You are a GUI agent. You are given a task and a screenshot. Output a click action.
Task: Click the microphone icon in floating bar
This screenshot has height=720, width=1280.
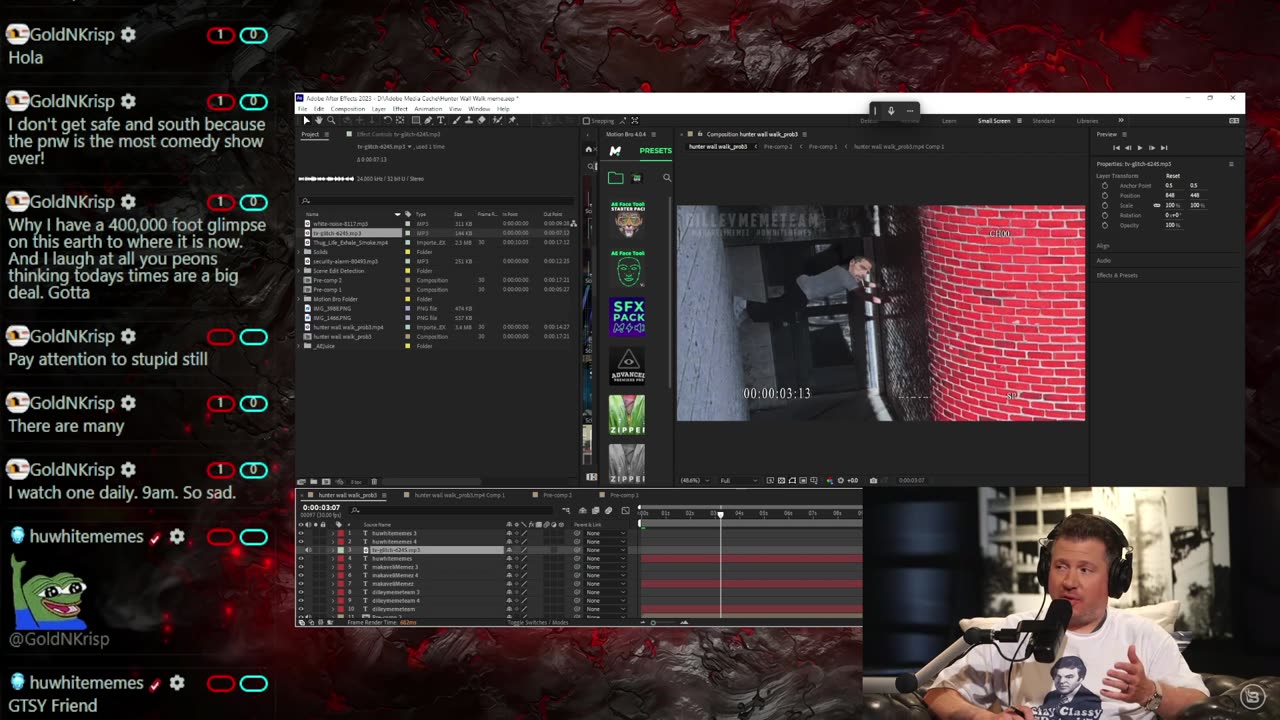(891, 111)
